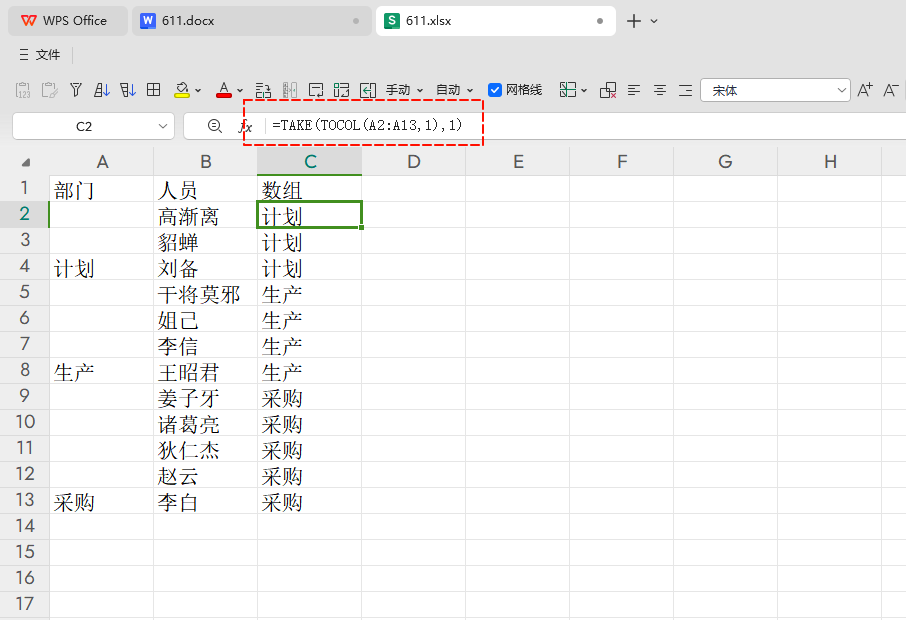Image resolution: width=906 pixels, height=620 pixels.
Task: Click the rows and columns icon after font color
Action: coord(263,90)
